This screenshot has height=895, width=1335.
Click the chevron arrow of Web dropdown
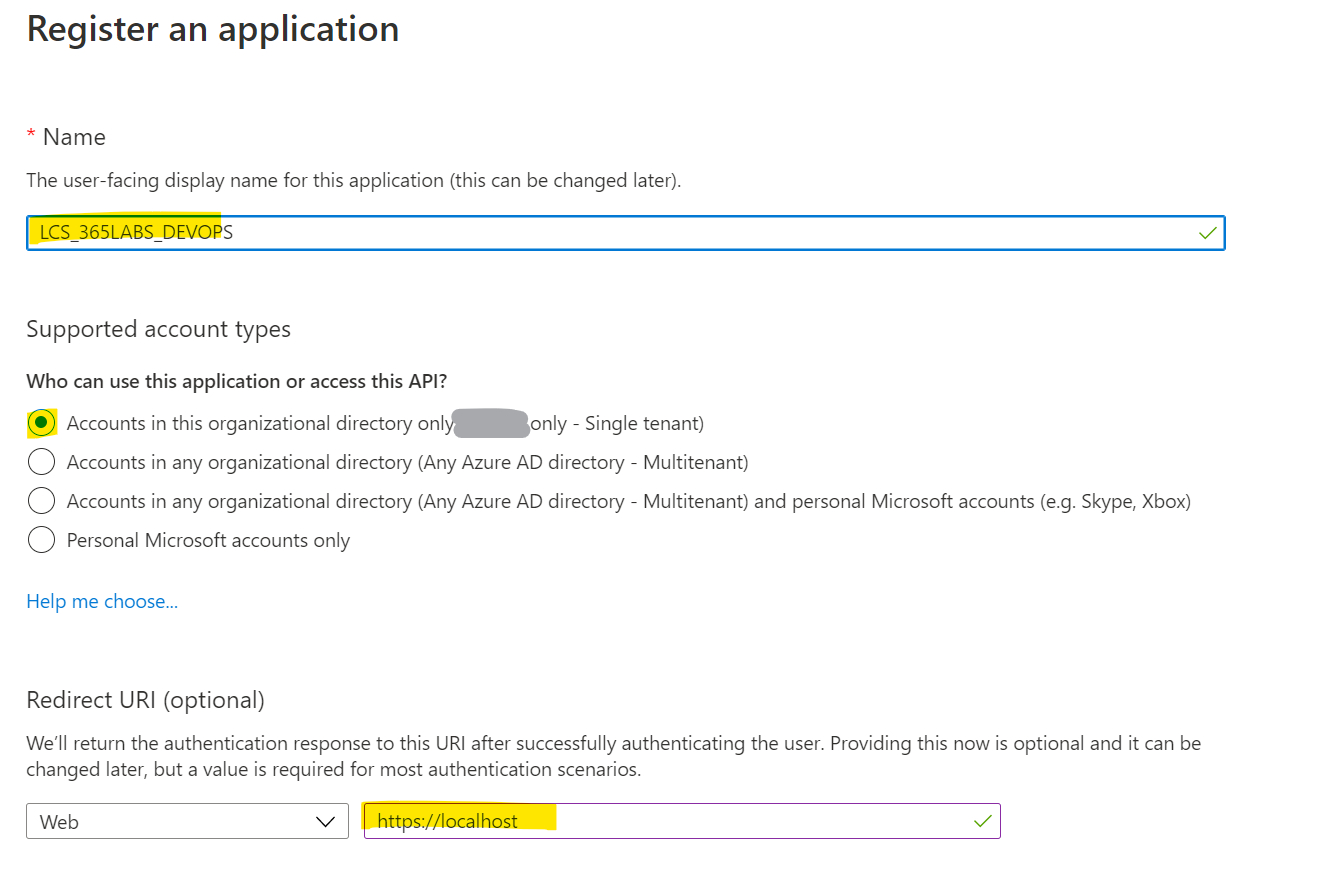pyautogui.click(x=325, y=821)
